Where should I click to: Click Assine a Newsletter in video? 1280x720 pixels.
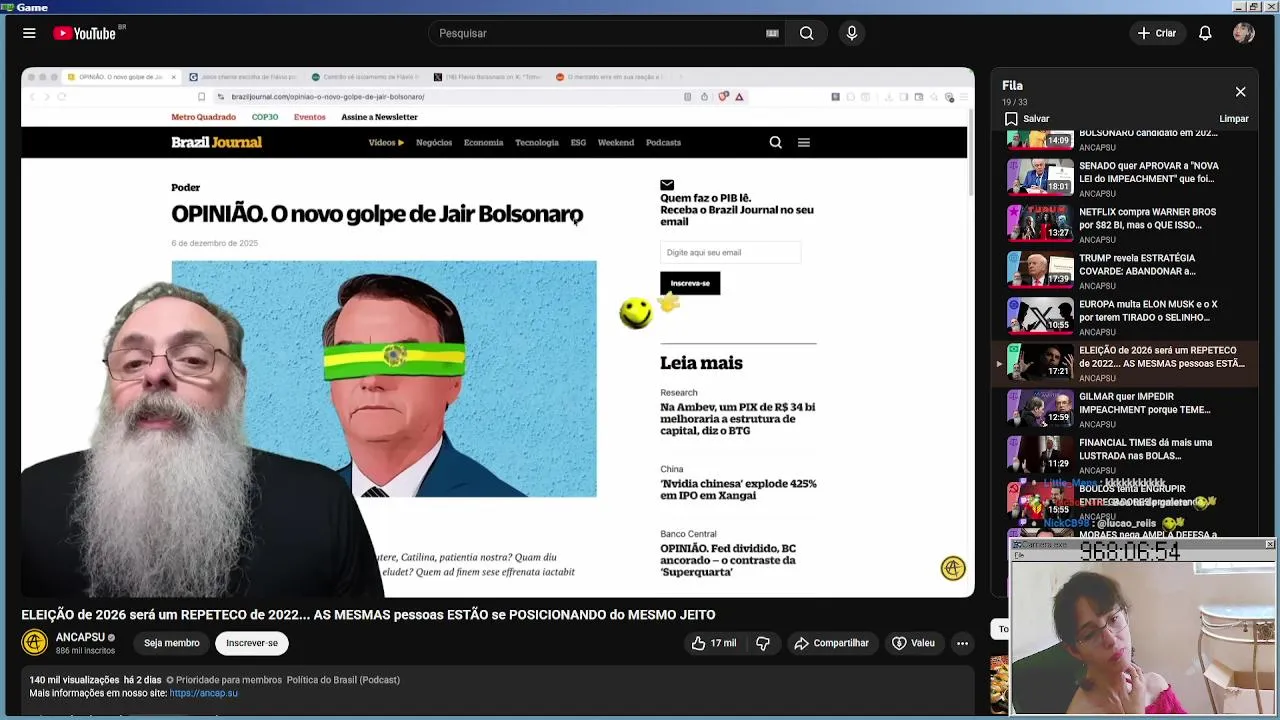coord(379,117)
